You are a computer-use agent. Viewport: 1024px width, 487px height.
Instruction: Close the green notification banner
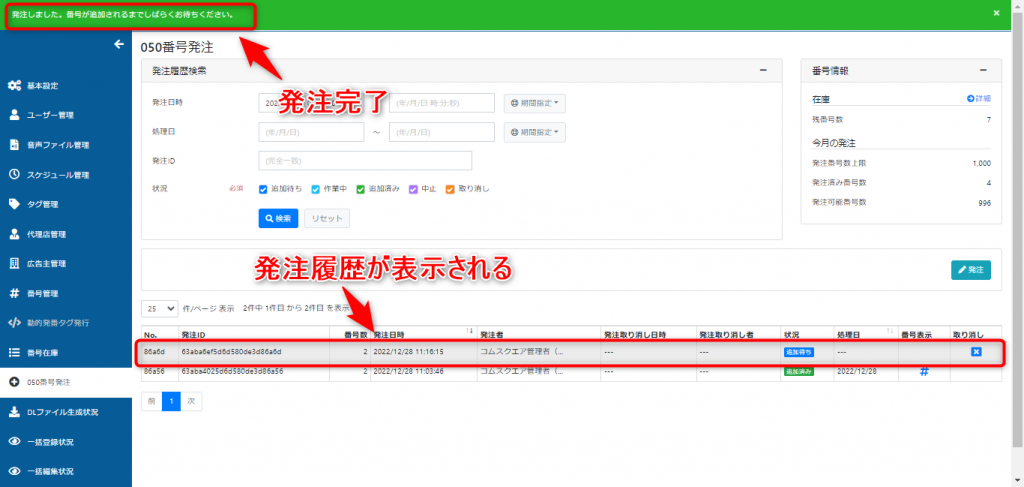click(996, 13)
